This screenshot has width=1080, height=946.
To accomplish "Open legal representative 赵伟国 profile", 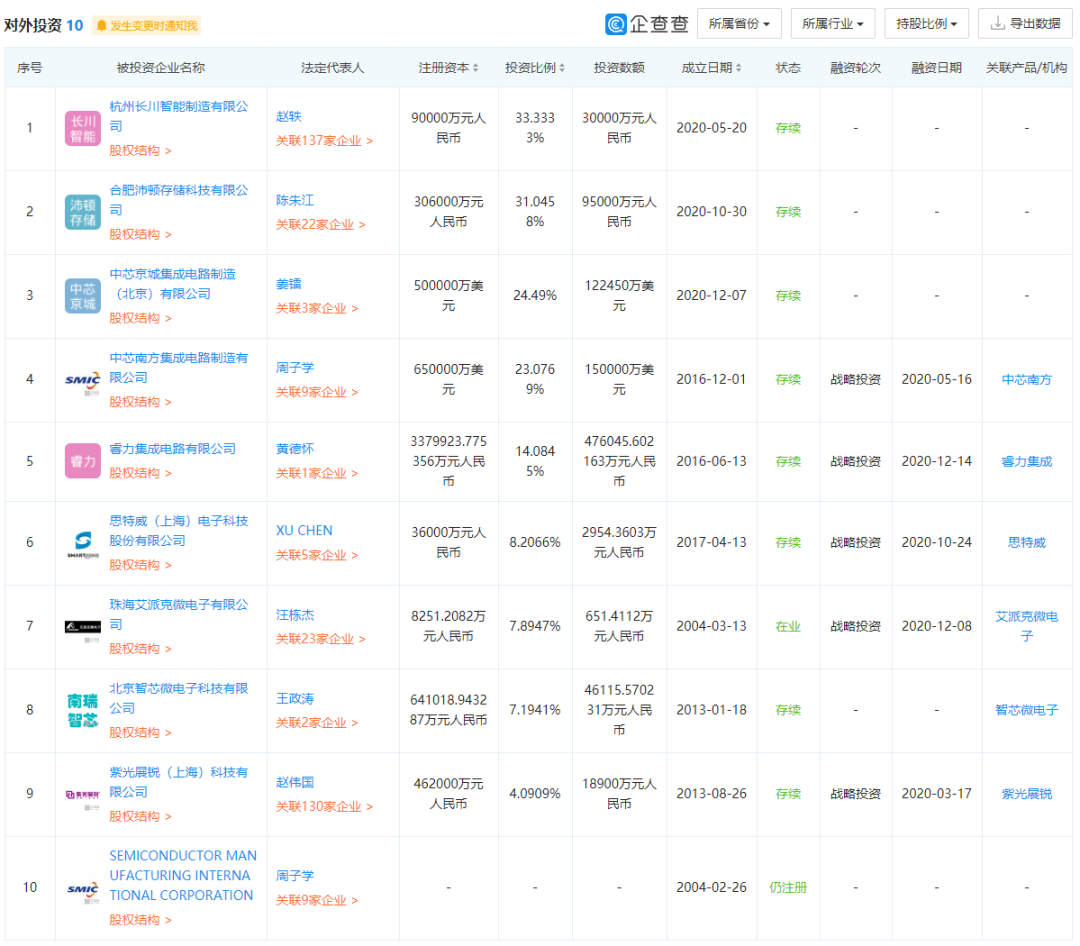I will click(x=295, y=782).
